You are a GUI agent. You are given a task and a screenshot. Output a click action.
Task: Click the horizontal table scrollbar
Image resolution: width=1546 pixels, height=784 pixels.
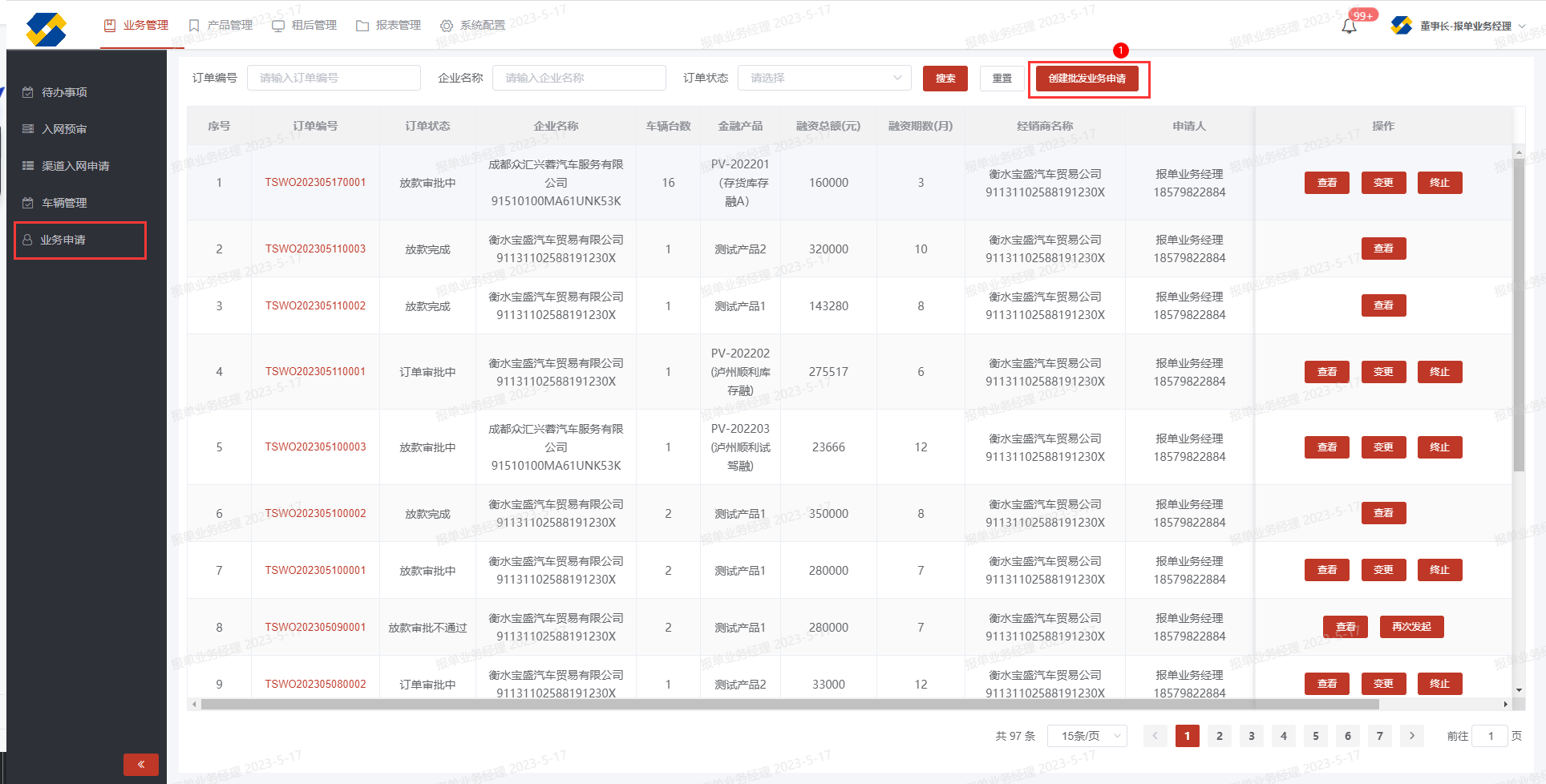789,705
